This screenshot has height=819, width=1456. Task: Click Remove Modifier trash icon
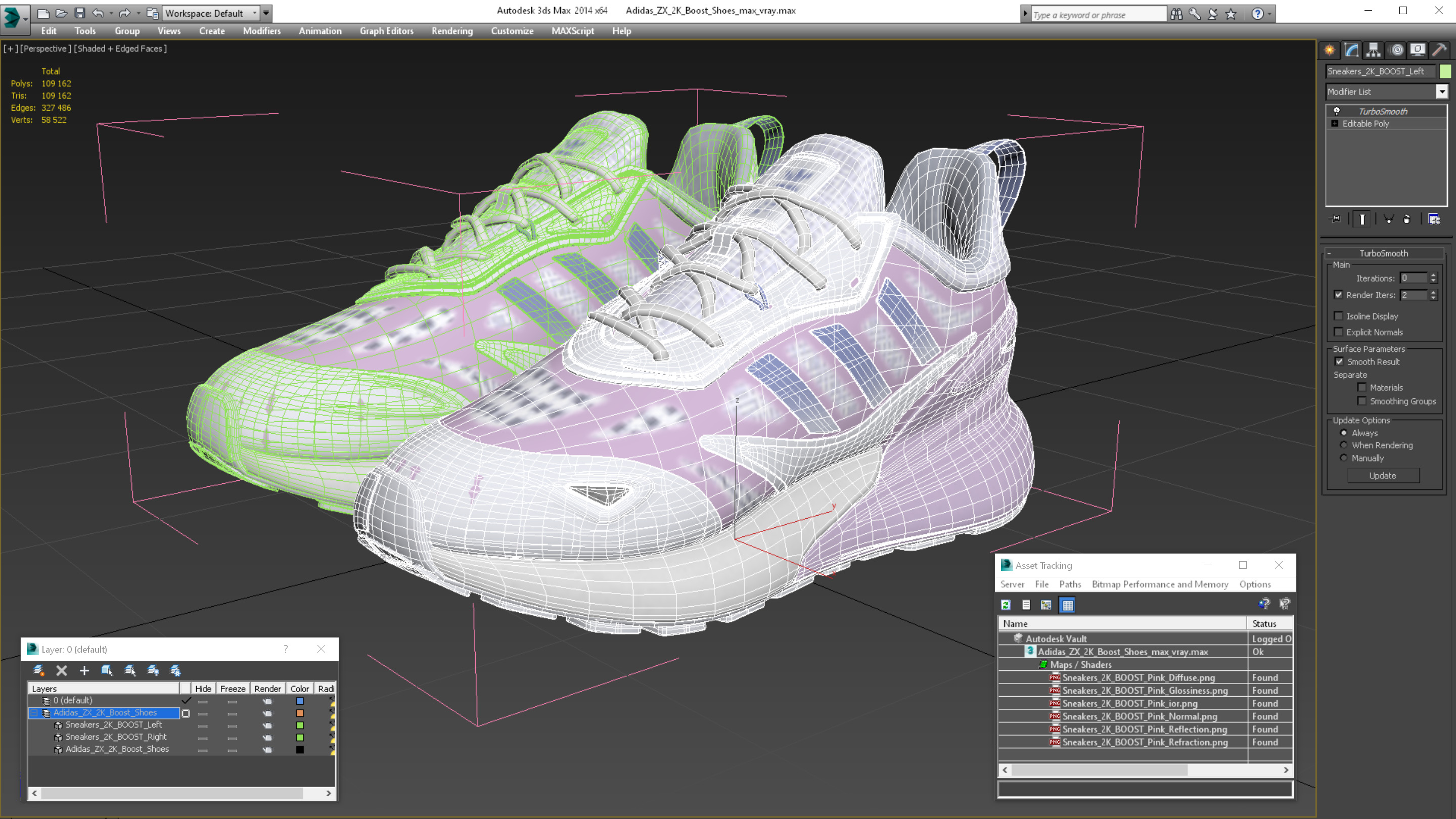[1407, 219]
